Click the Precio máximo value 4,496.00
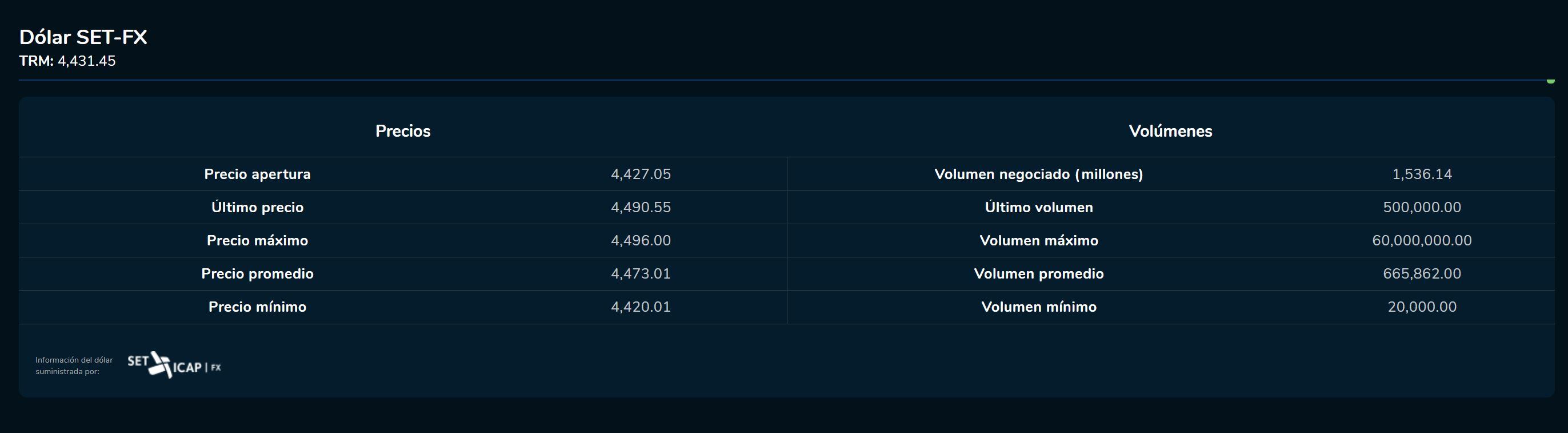This screenshot has width=1568, height=433. (641, 241)
